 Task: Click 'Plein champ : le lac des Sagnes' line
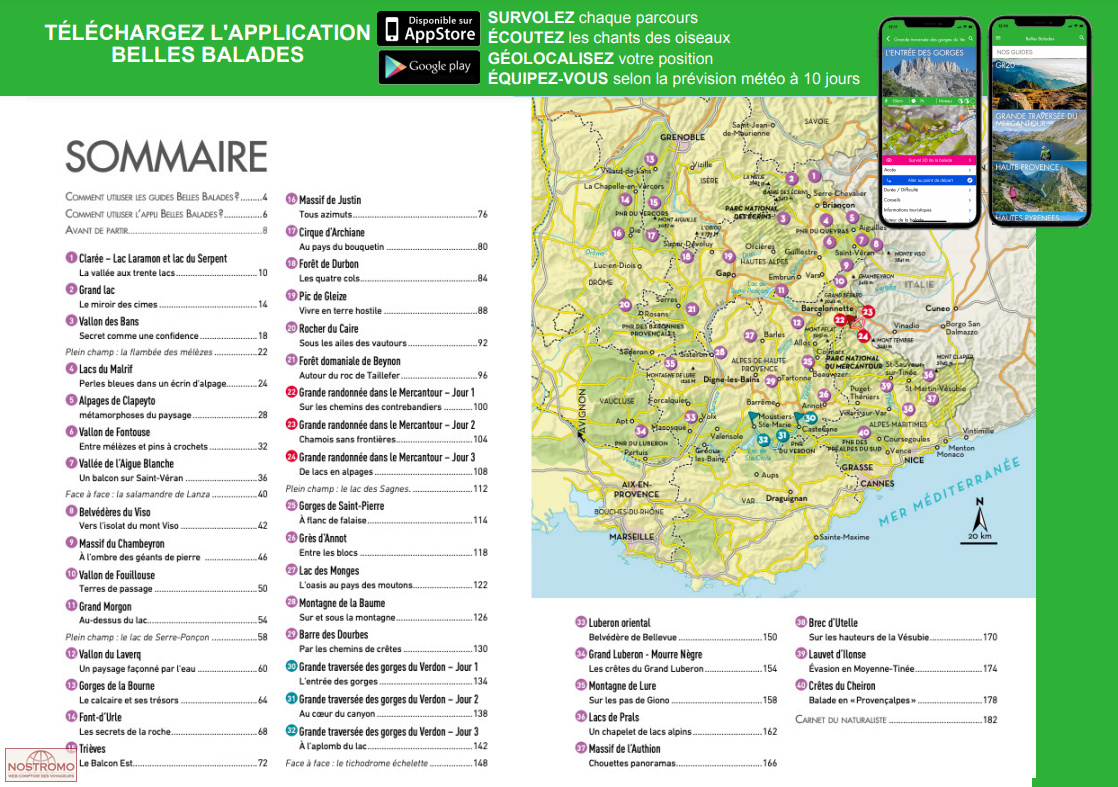(x=386, y=489)
